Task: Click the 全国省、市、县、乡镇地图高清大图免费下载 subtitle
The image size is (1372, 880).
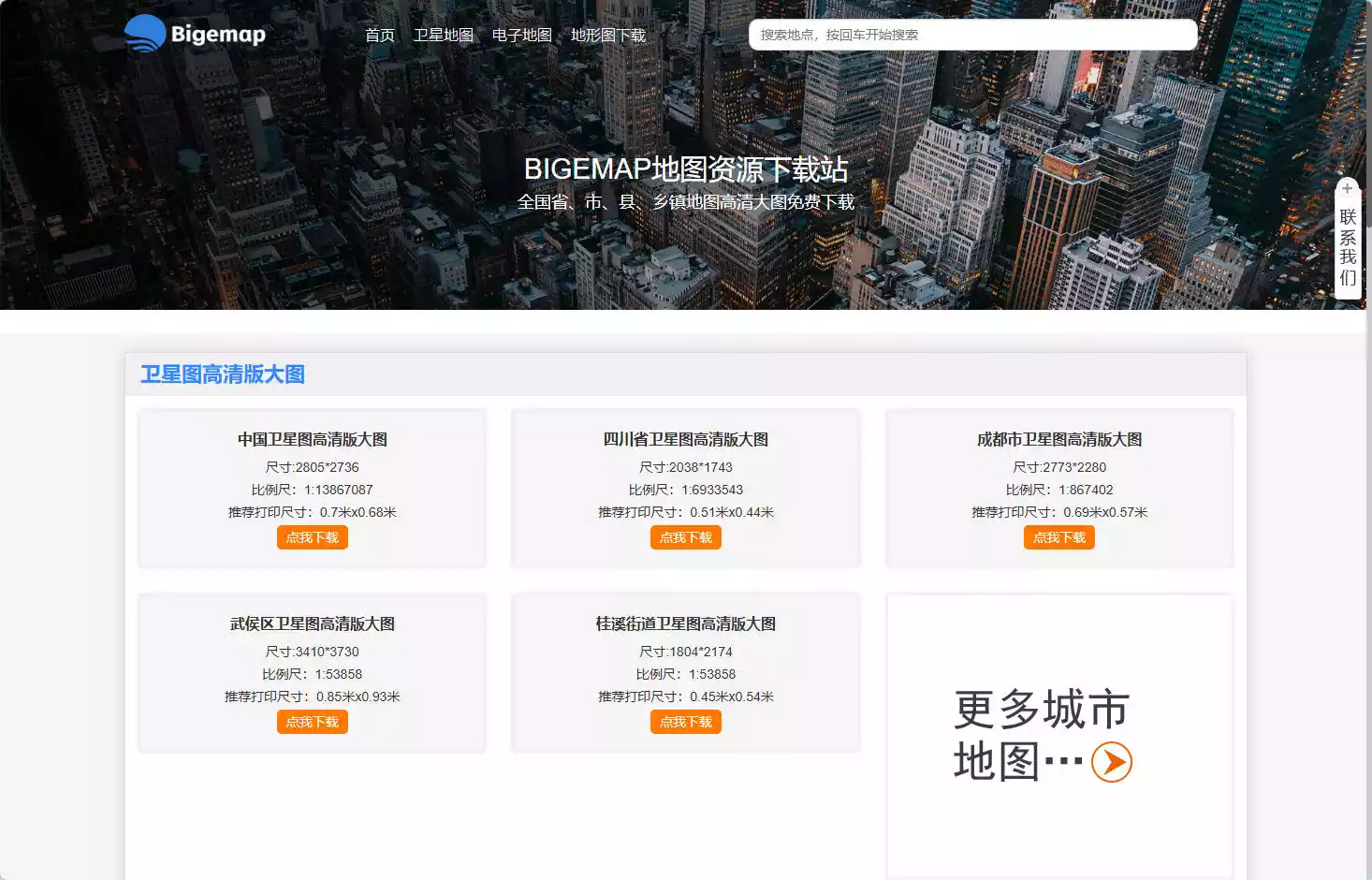Action: tap(686, 201)
